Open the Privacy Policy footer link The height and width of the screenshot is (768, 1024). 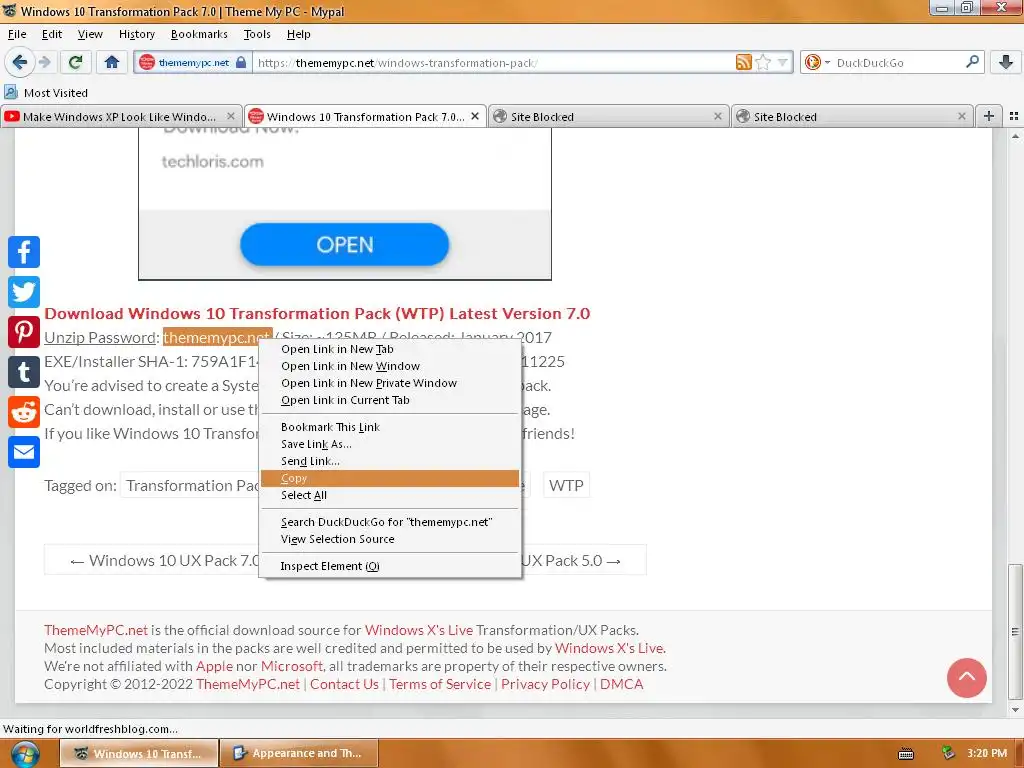coord(545,684)
